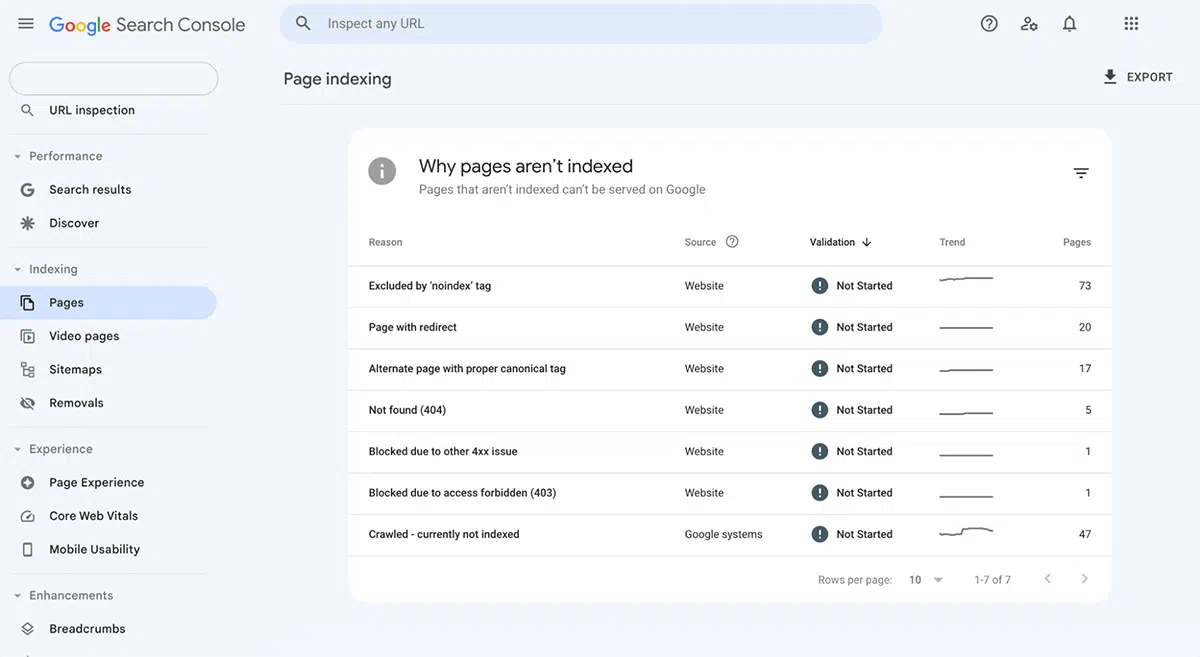Click the EXPORT button
The height and width of the screenshot is (657, 1200).
(1138, 77)
